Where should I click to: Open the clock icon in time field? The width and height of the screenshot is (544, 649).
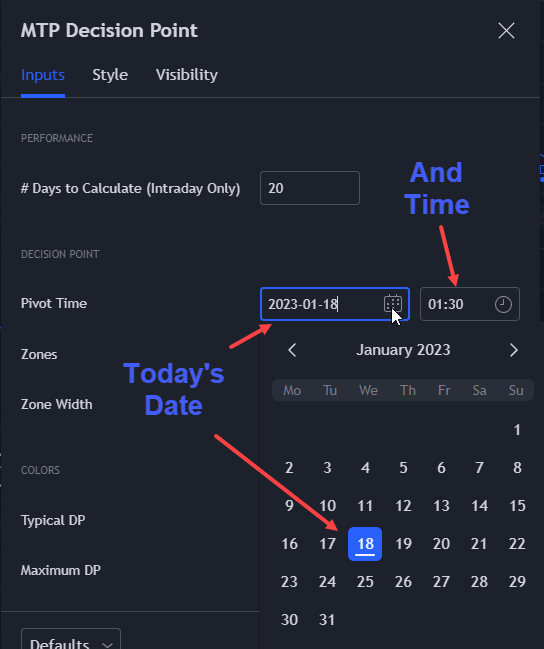click(503, 304)
